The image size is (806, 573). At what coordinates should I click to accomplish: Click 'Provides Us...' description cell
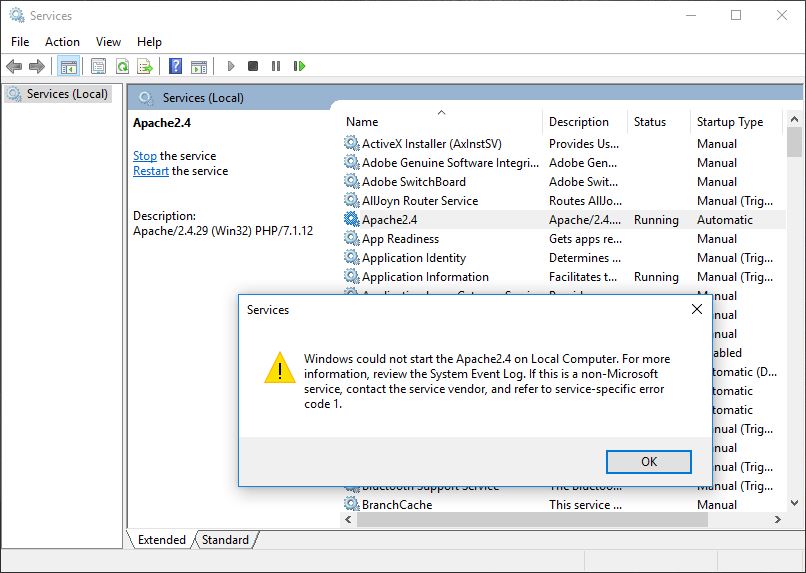pos(583,143)
